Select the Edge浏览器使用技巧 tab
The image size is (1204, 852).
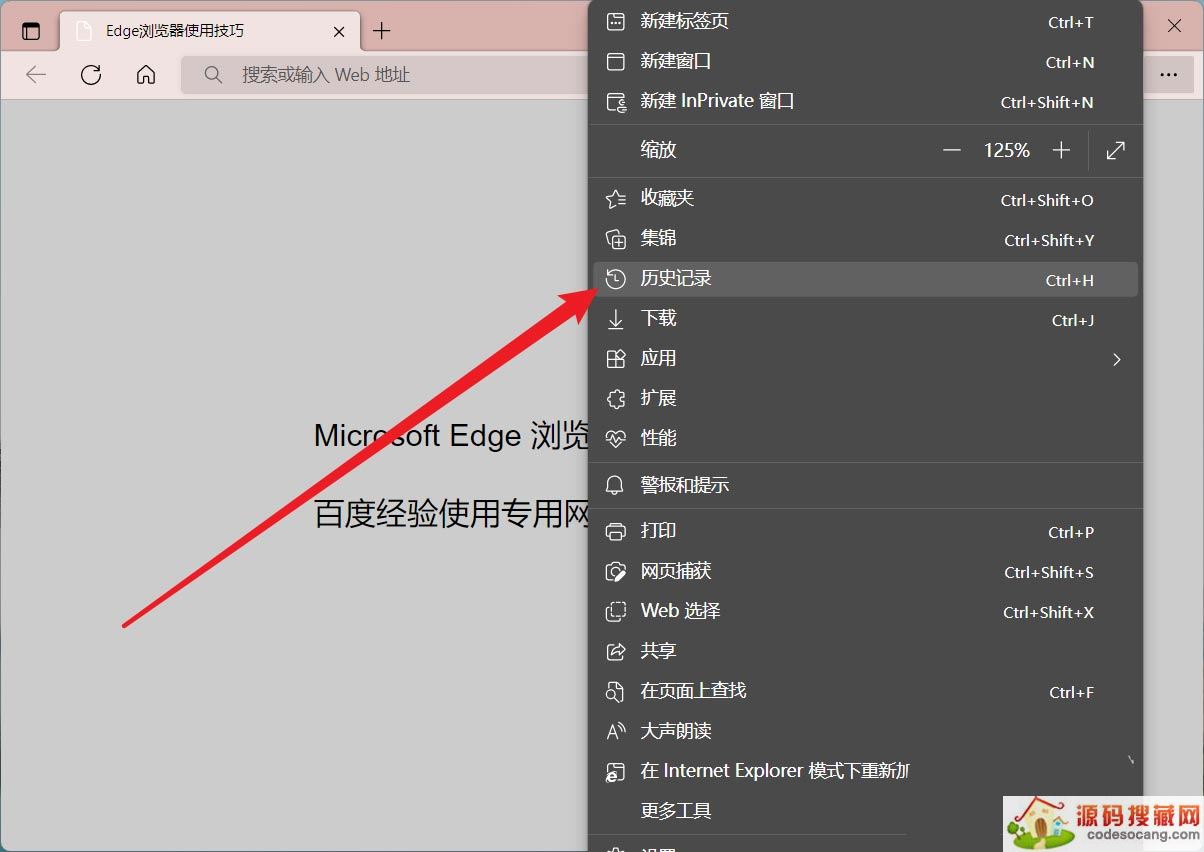click(190, 31)
